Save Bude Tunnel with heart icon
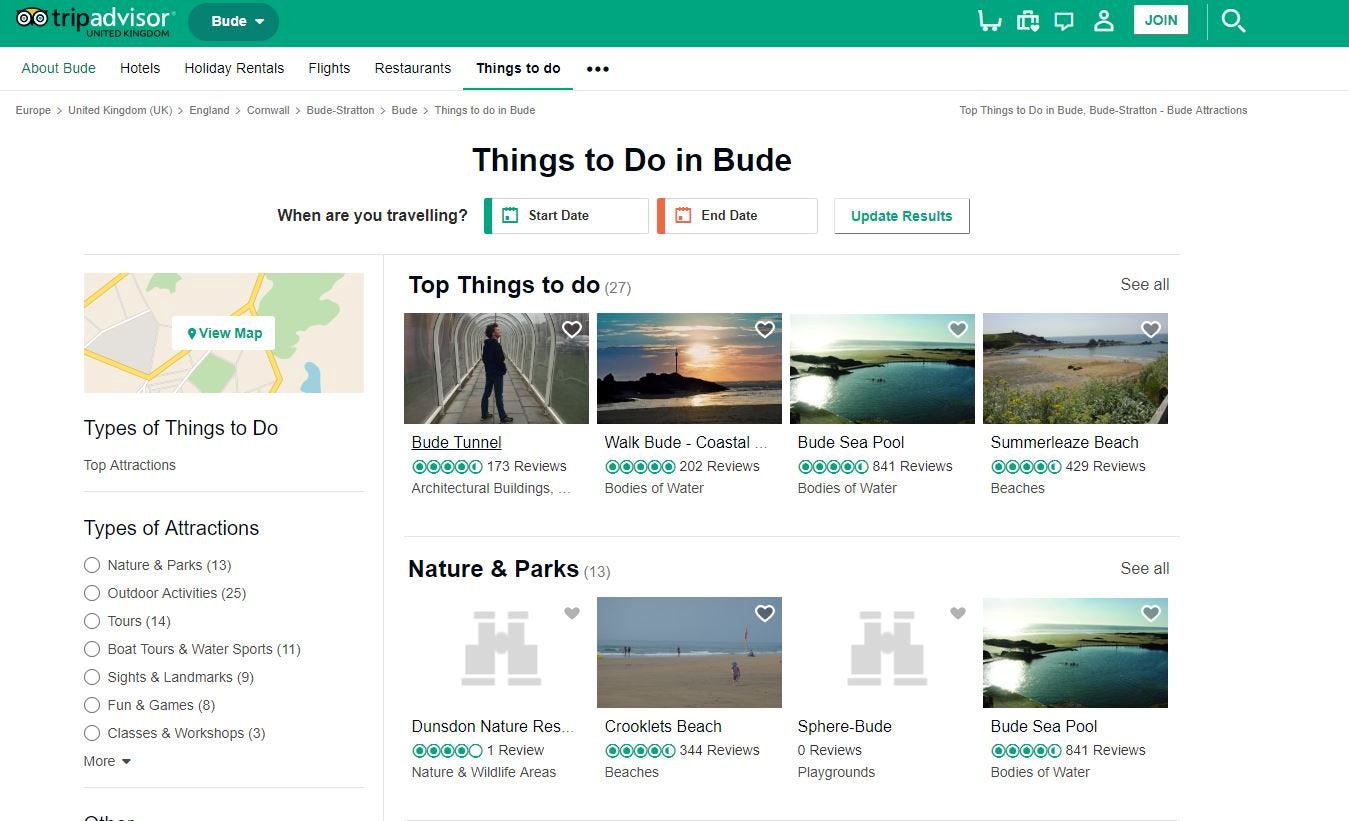The width and height of the screenshot is (1349, 821). pos(572,329)
